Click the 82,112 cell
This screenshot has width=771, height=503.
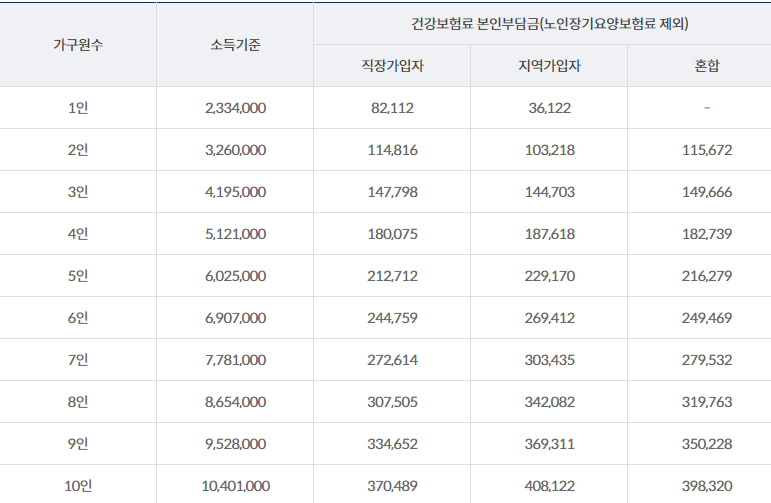click(x=392, y=108)
